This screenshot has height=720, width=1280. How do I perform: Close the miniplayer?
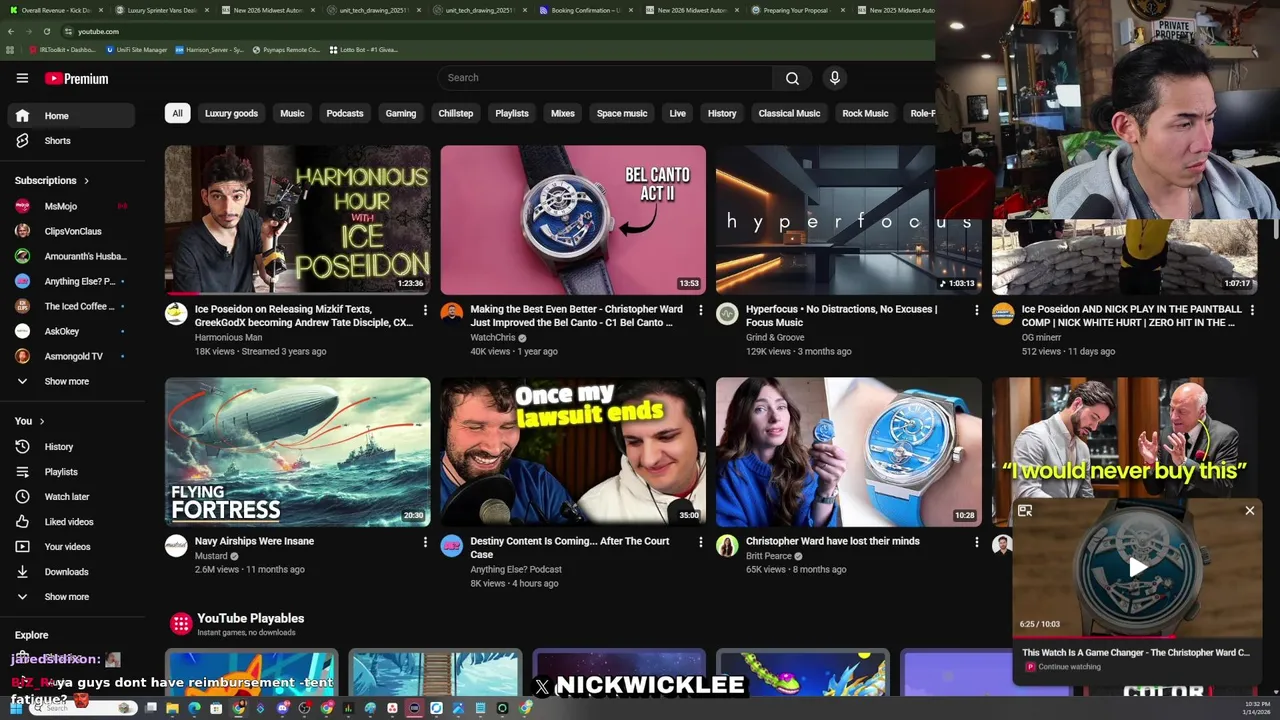pos(1249,511)
